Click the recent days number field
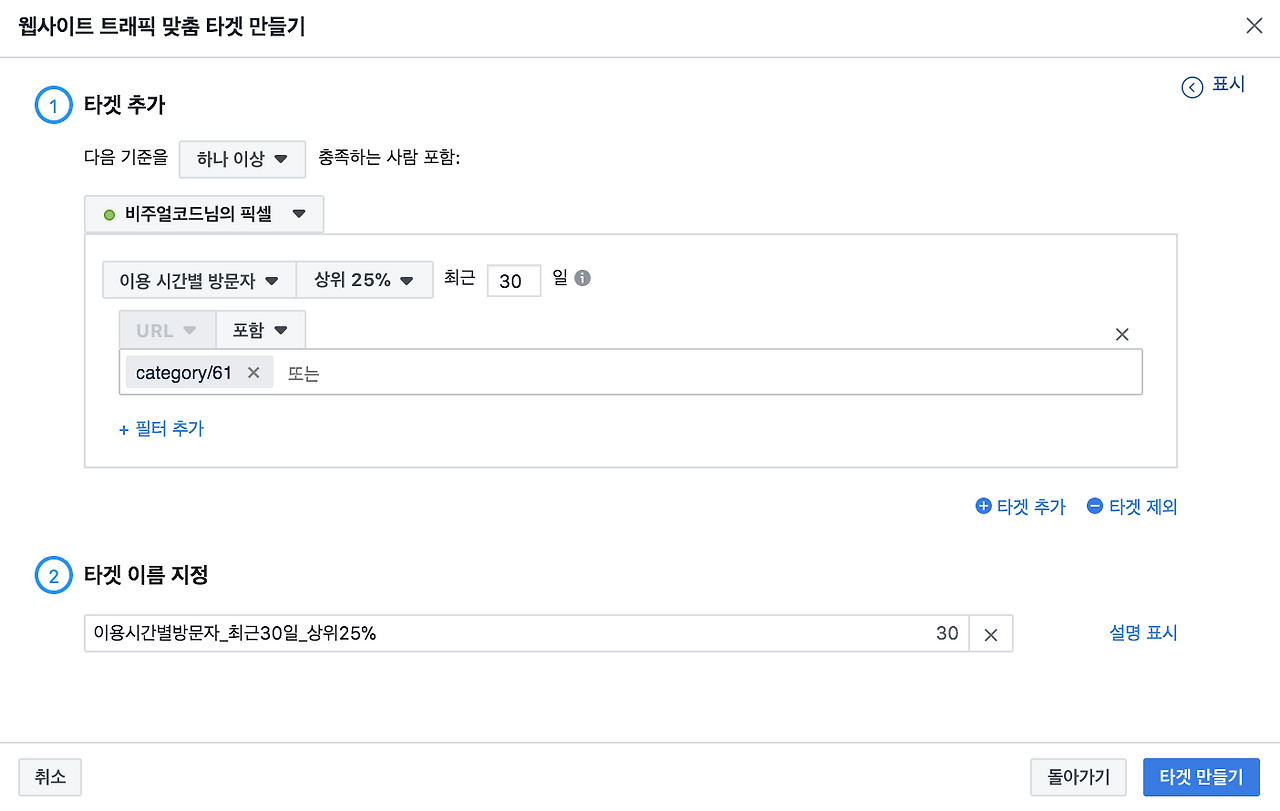 [x=514, y=281]
